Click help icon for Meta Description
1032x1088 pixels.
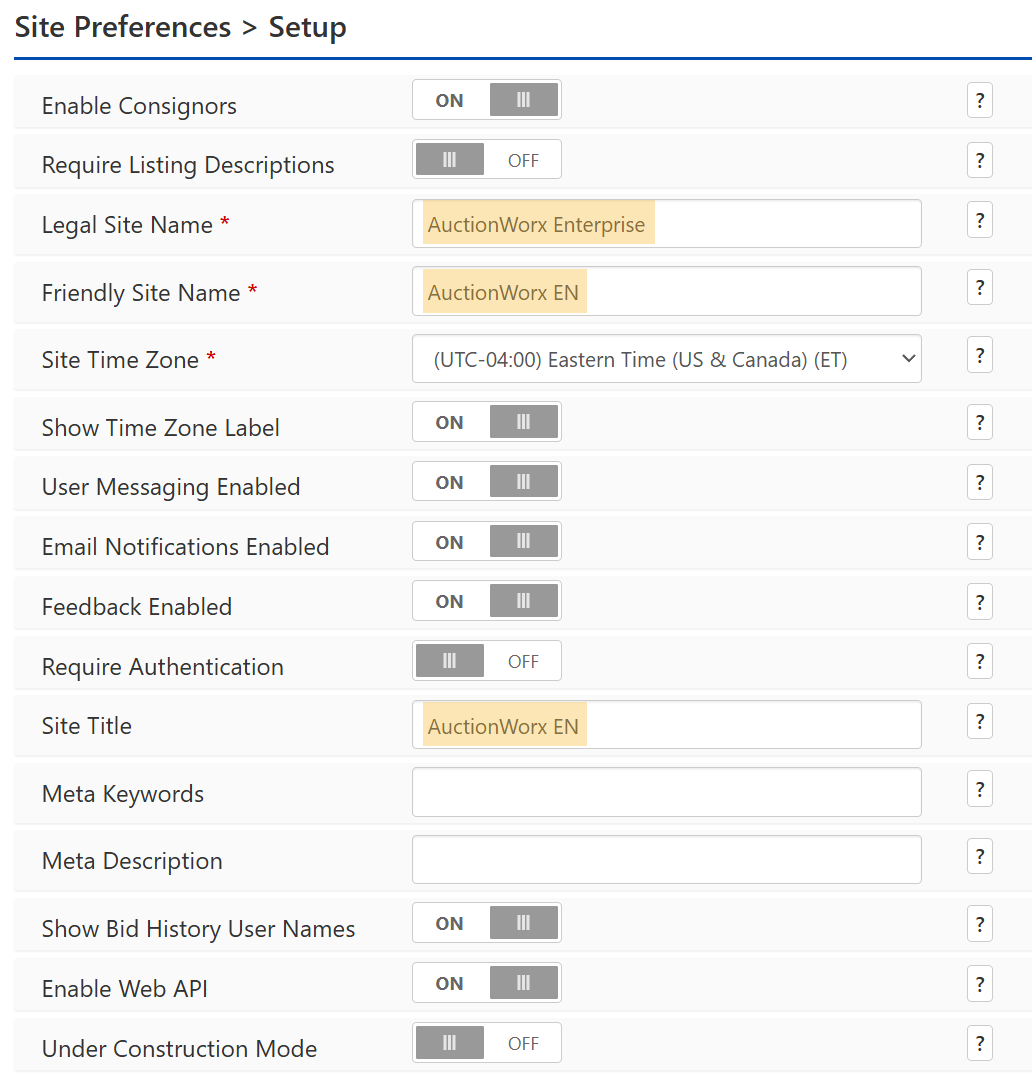(x=979, y=856)
